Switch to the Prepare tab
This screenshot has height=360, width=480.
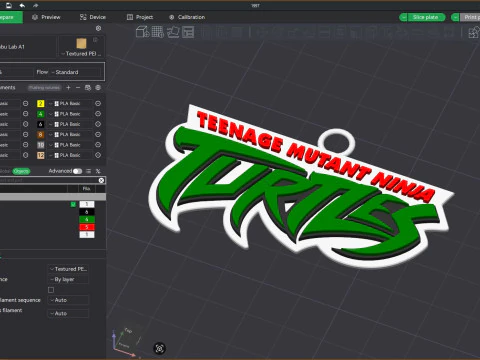[11, 17]
